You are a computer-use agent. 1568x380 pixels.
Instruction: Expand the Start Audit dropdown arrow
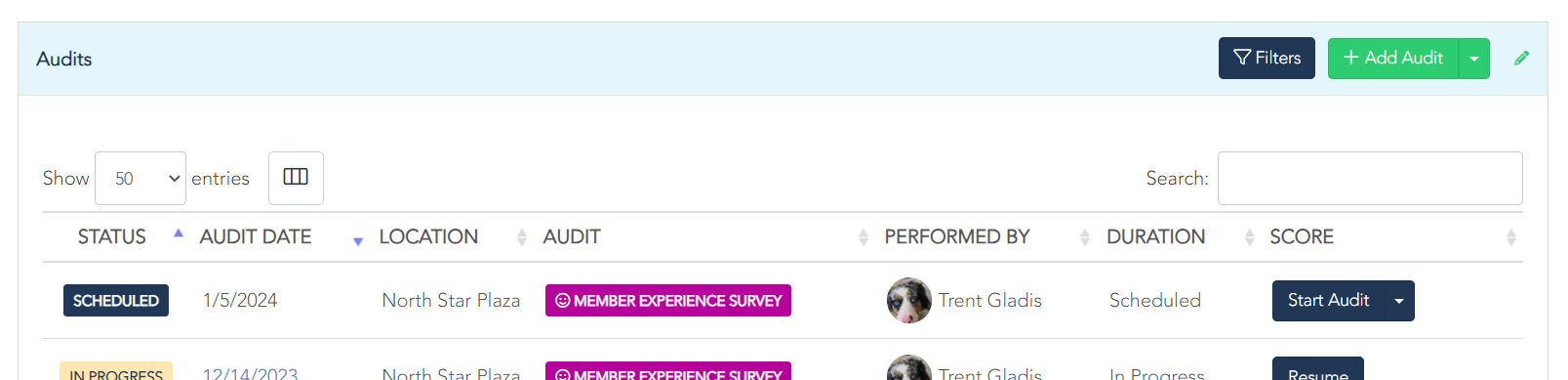pos(1399,301)
